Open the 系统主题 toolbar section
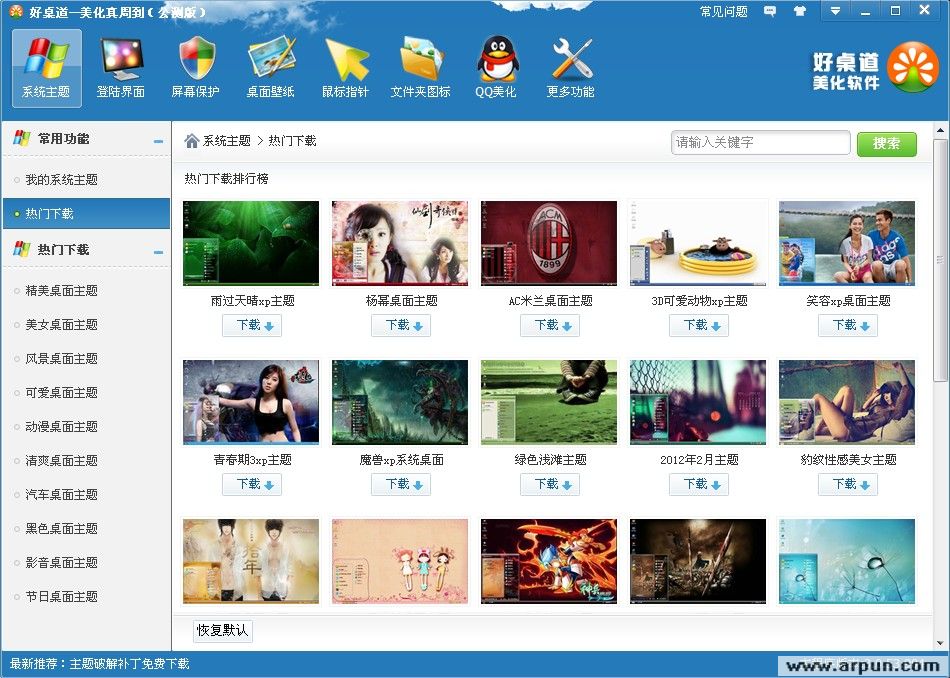Image resolution: width=950 pixels, height=678 pixels. click(x=46, y=67)
